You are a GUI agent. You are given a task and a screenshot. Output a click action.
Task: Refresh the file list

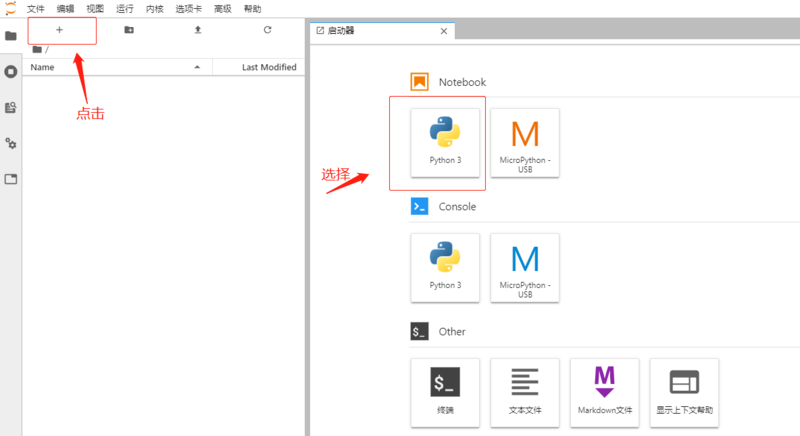tap(267, 30)
